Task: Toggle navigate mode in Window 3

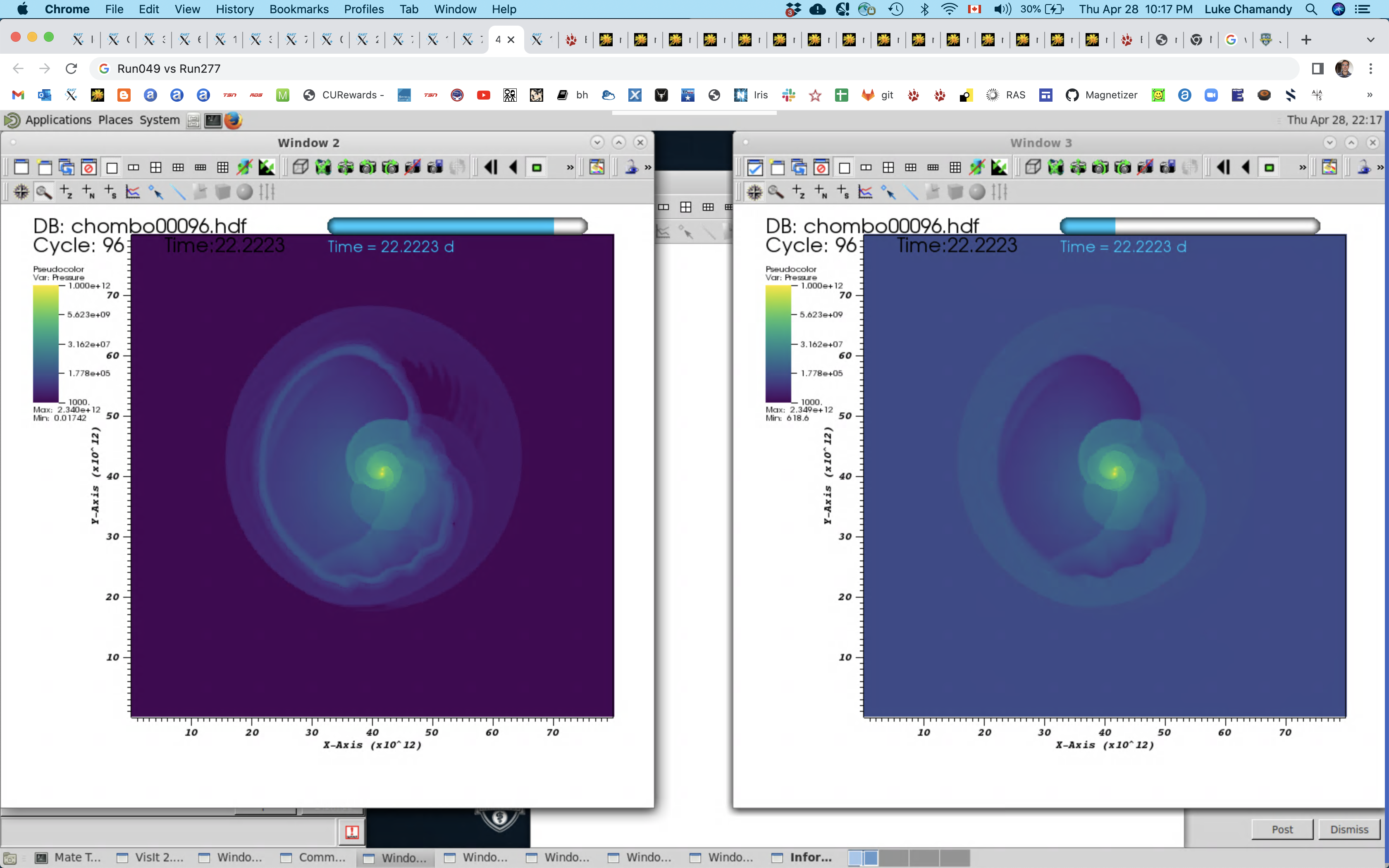Action: (x=754, y=192)
